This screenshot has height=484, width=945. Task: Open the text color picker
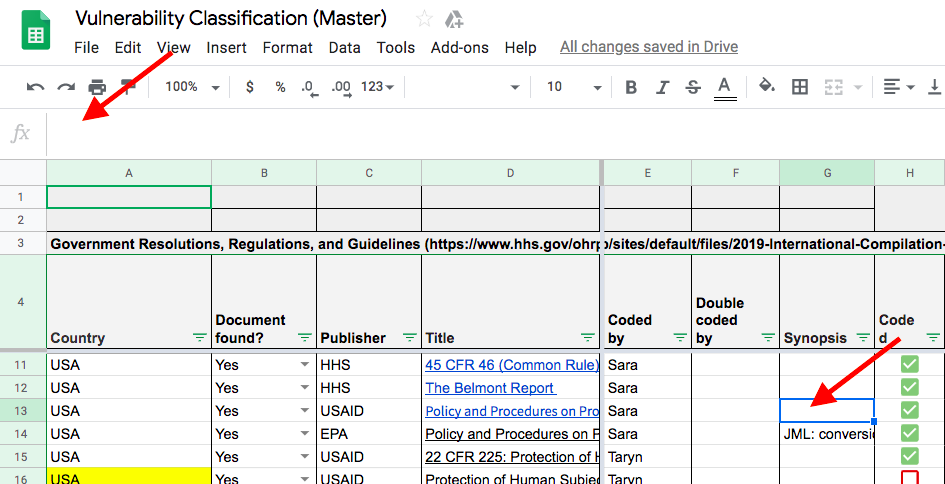click(724, 88)
